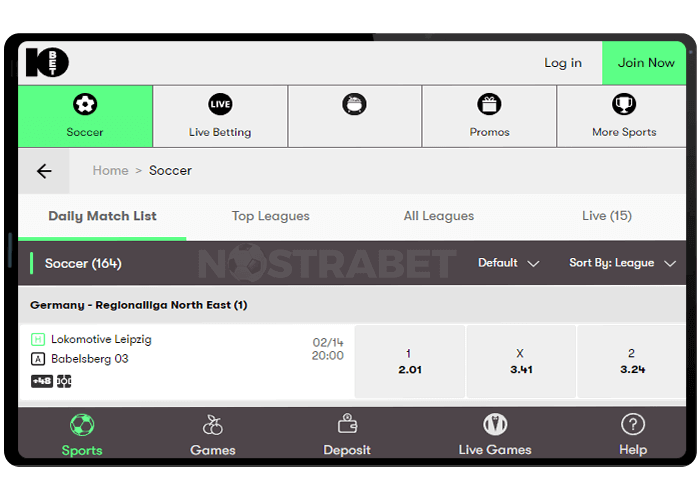
Task: Click the 10Bet logo
Action: point(47,62)
